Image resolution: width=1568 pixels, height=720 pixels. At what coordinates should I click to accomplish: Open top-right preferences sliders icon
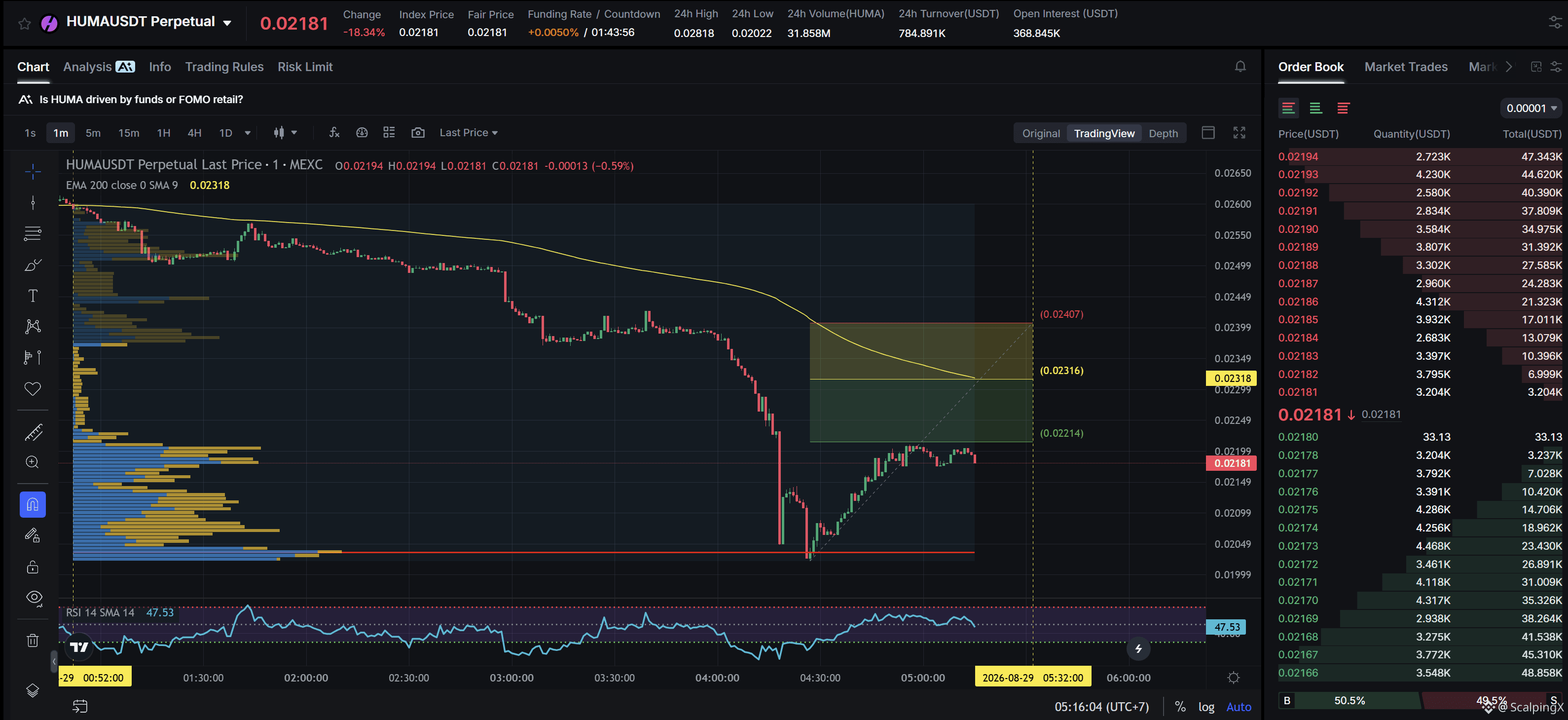coord(1555,23)
